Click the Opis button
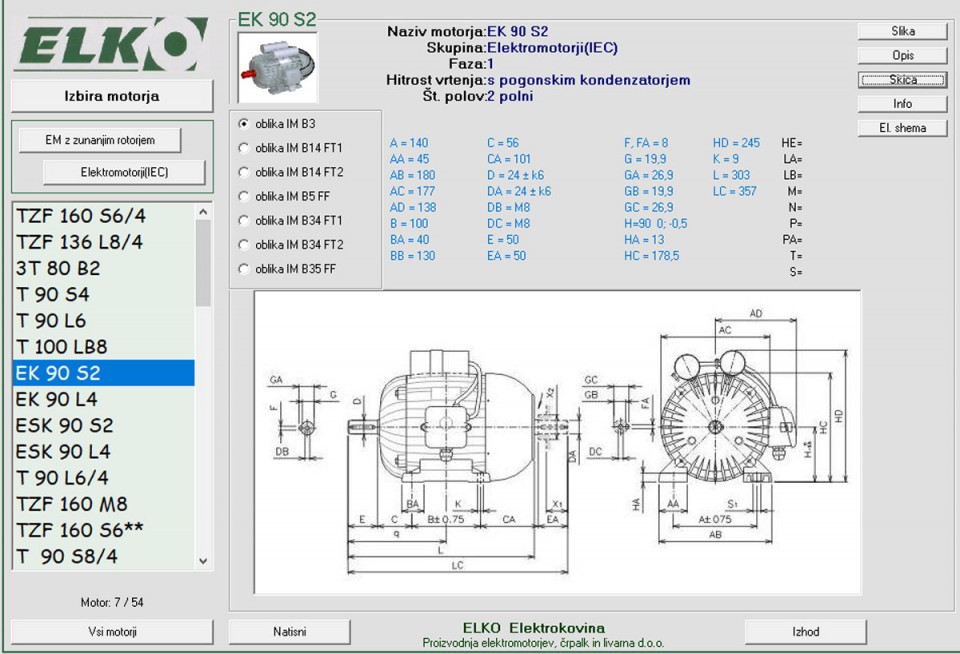The width and height of the screenshot is (960, 654). [x=902, y=55]
